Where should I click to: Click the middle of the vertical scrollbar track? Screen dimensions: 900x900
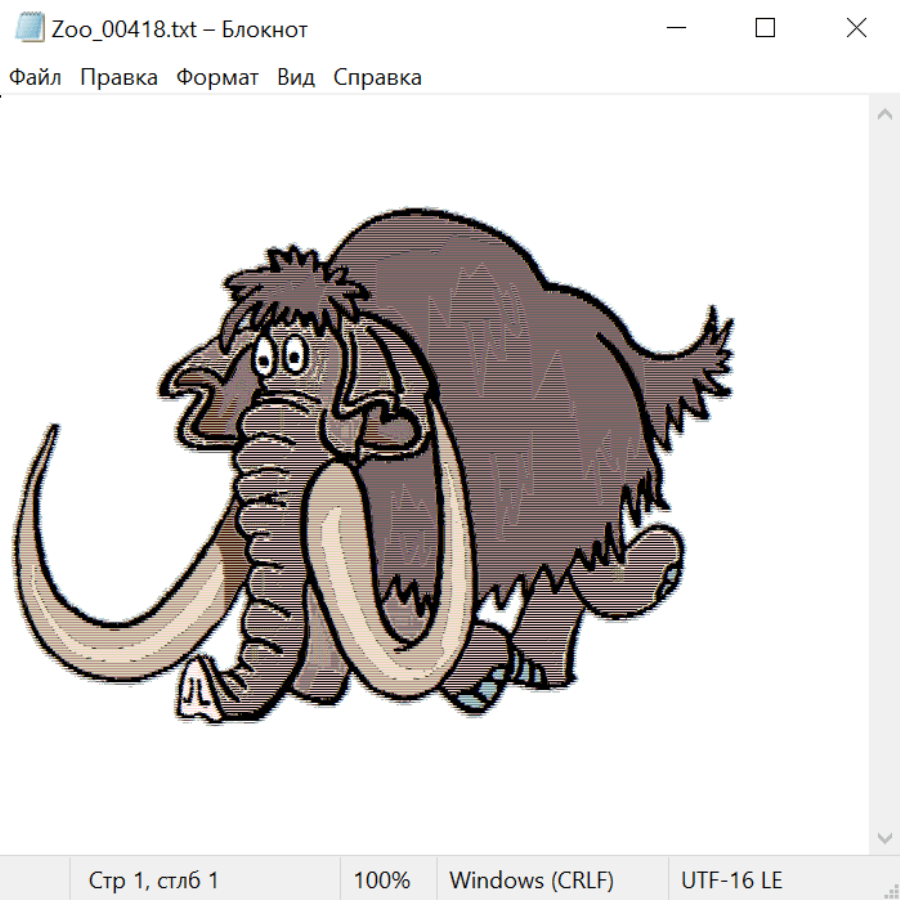coord(884,476)
